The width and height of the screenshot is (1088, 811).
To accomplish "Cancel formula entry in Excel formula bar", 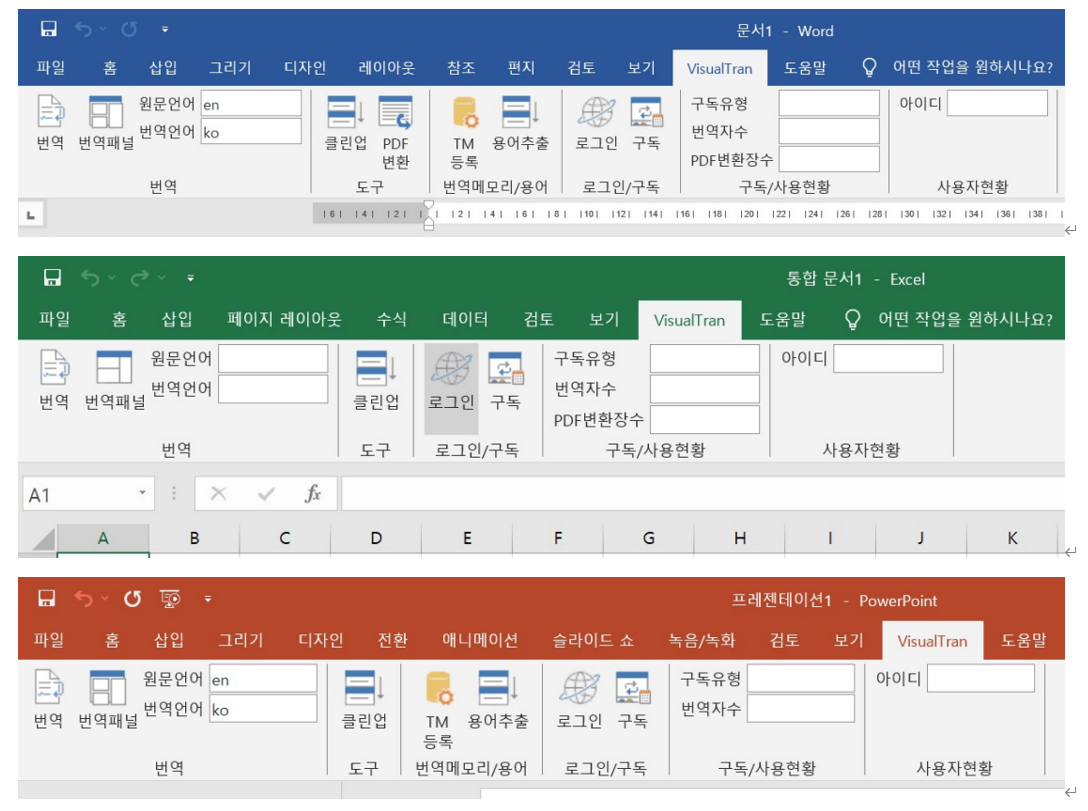I will [x=219, y=493].
